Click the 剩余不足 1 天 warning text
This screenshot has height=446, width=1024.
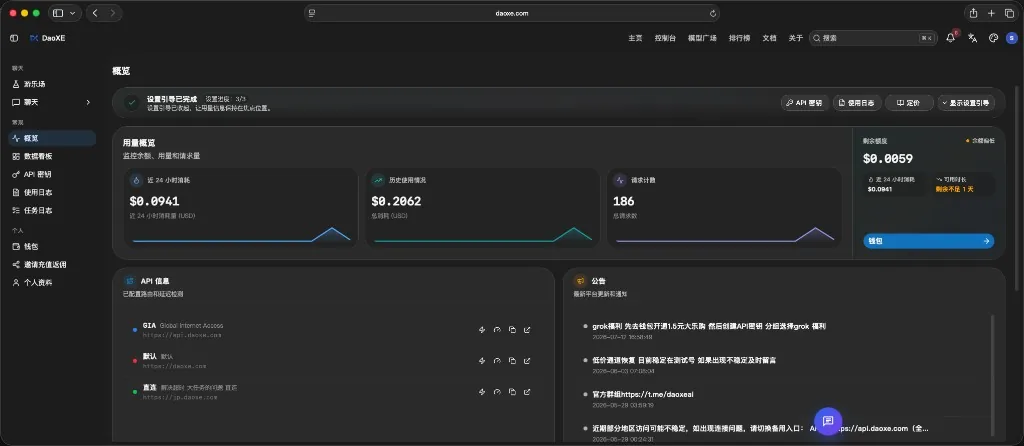click(954, 189)
